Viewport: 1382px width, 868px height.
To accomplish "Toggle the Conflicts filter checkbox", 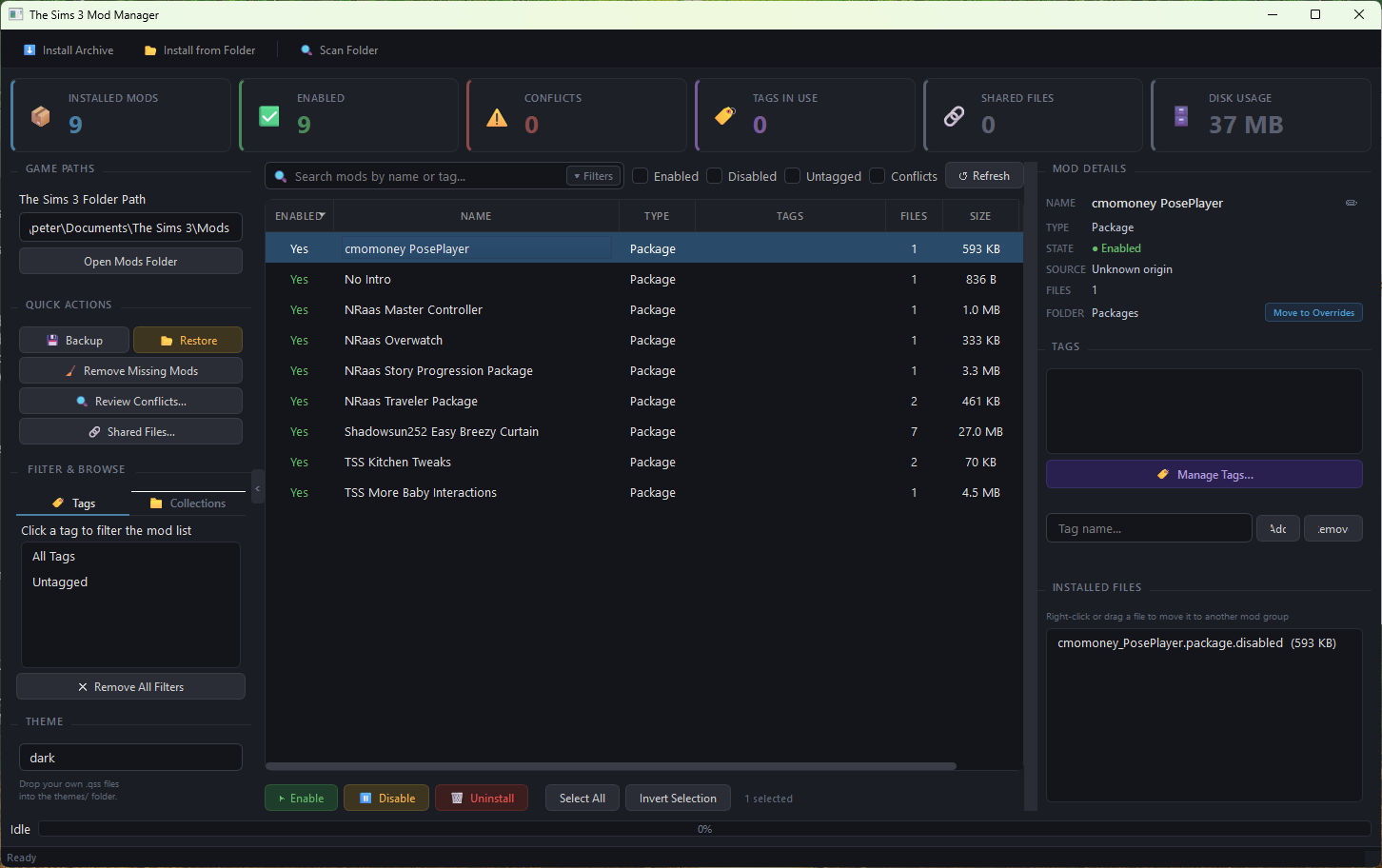I will pyautogui.click(x=878, y=176).
